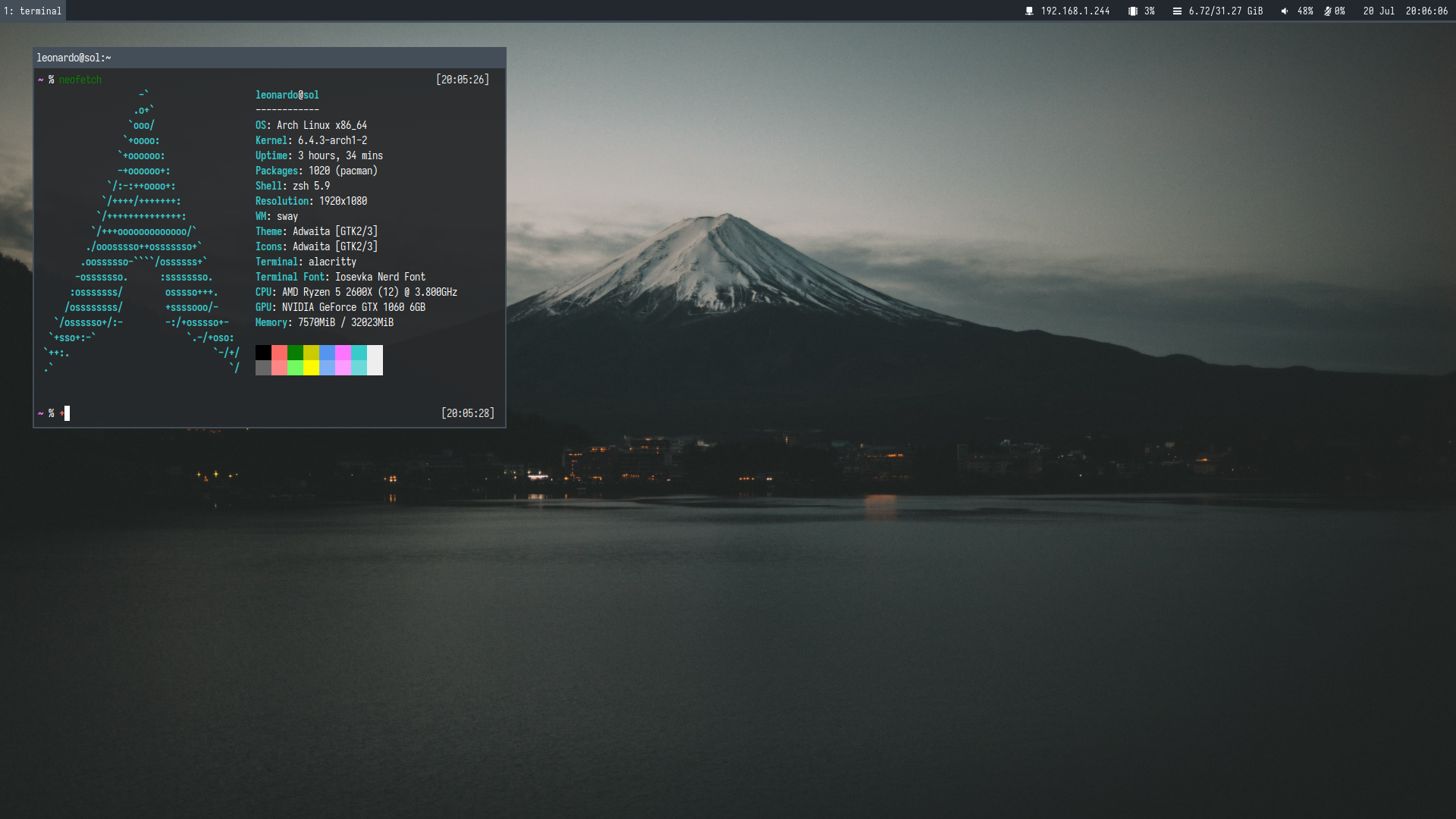
Task: Click the 20 Jul date in bar
Action: pos(1379,11)
